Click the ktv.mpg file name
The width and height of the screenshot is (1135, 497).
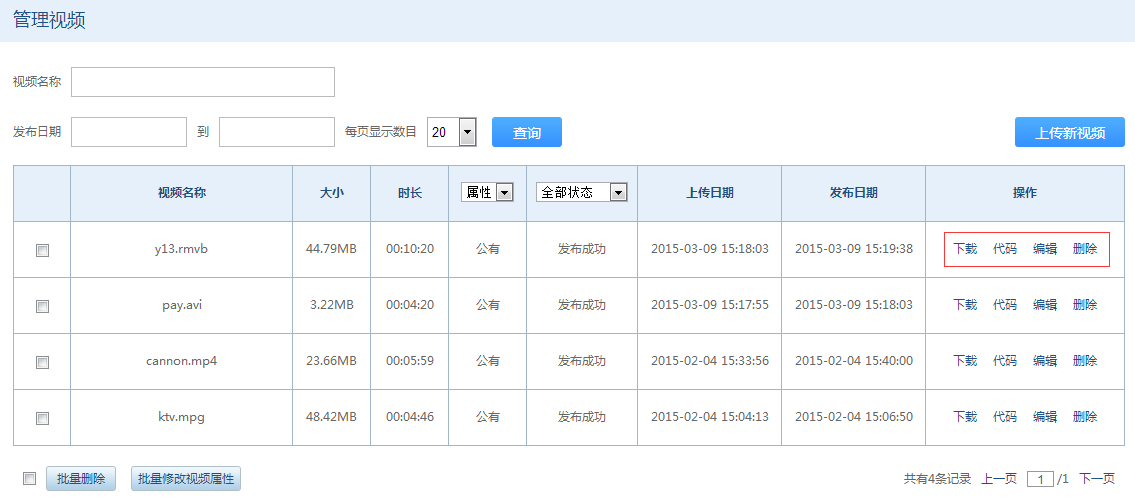click(182, 417)
